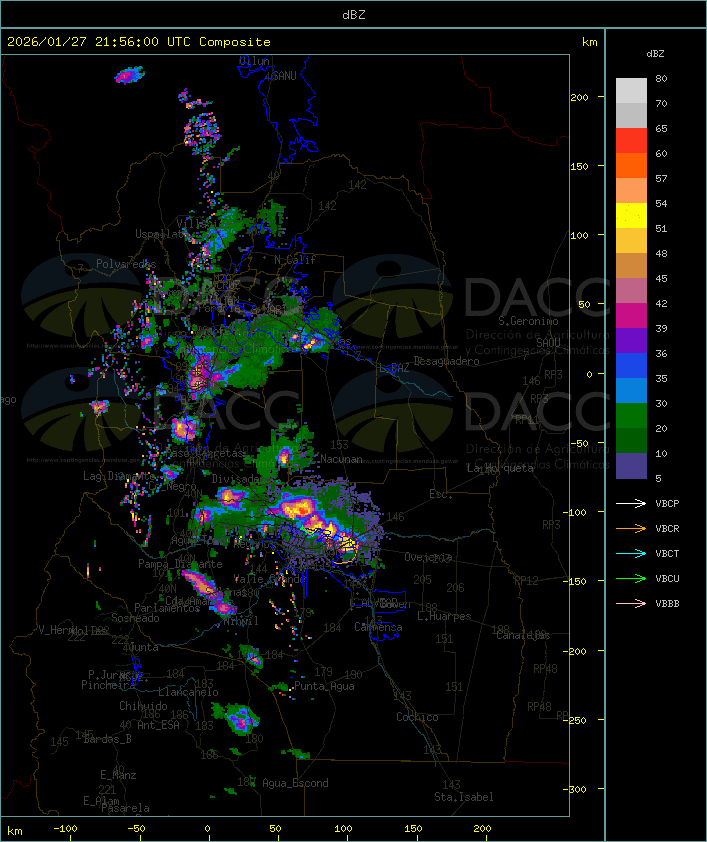Click the white VBCP arrow icon
The image size is (707, 842).
pos(631,503)
